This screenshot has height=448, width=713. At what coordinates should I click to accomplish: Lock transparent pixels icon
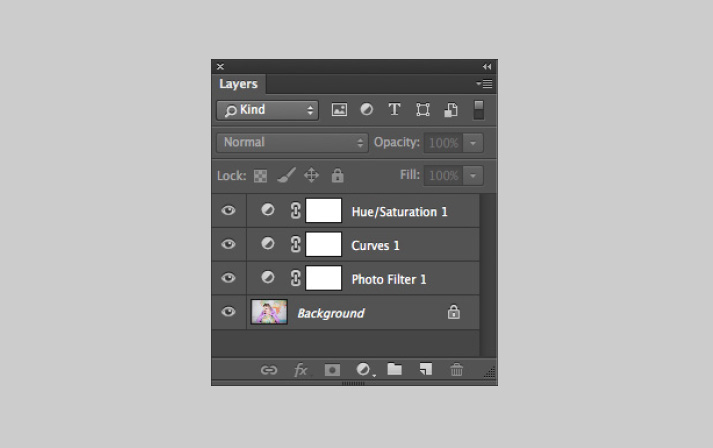pyautogui.click(x=261, y=176)
